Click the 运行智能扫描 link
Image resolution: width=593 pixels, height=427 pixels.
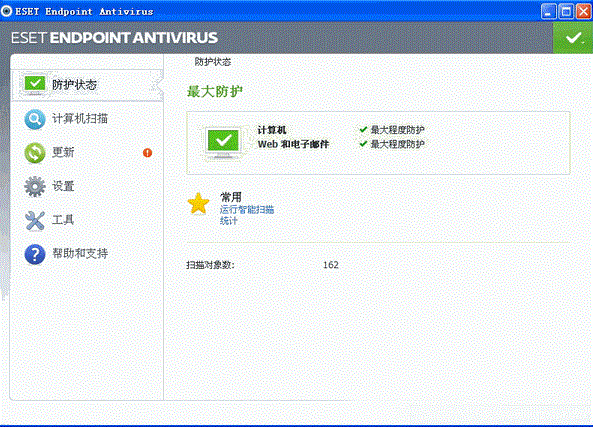tap(247, 210)
